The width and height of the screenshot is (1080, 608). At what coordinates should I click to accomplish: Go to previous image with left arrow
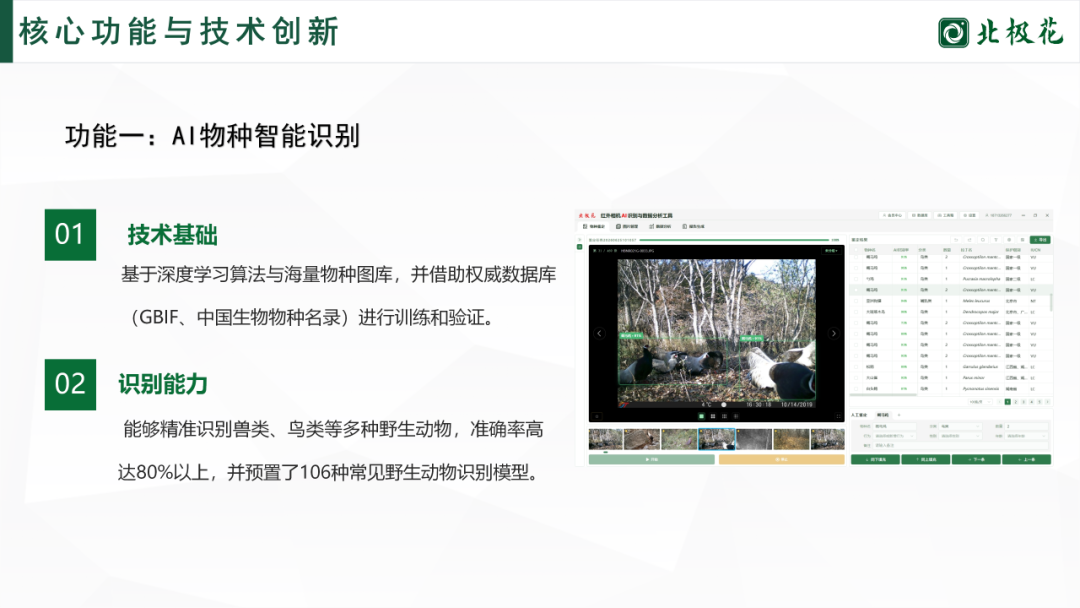pyautogui.click(x=599, y=333)
